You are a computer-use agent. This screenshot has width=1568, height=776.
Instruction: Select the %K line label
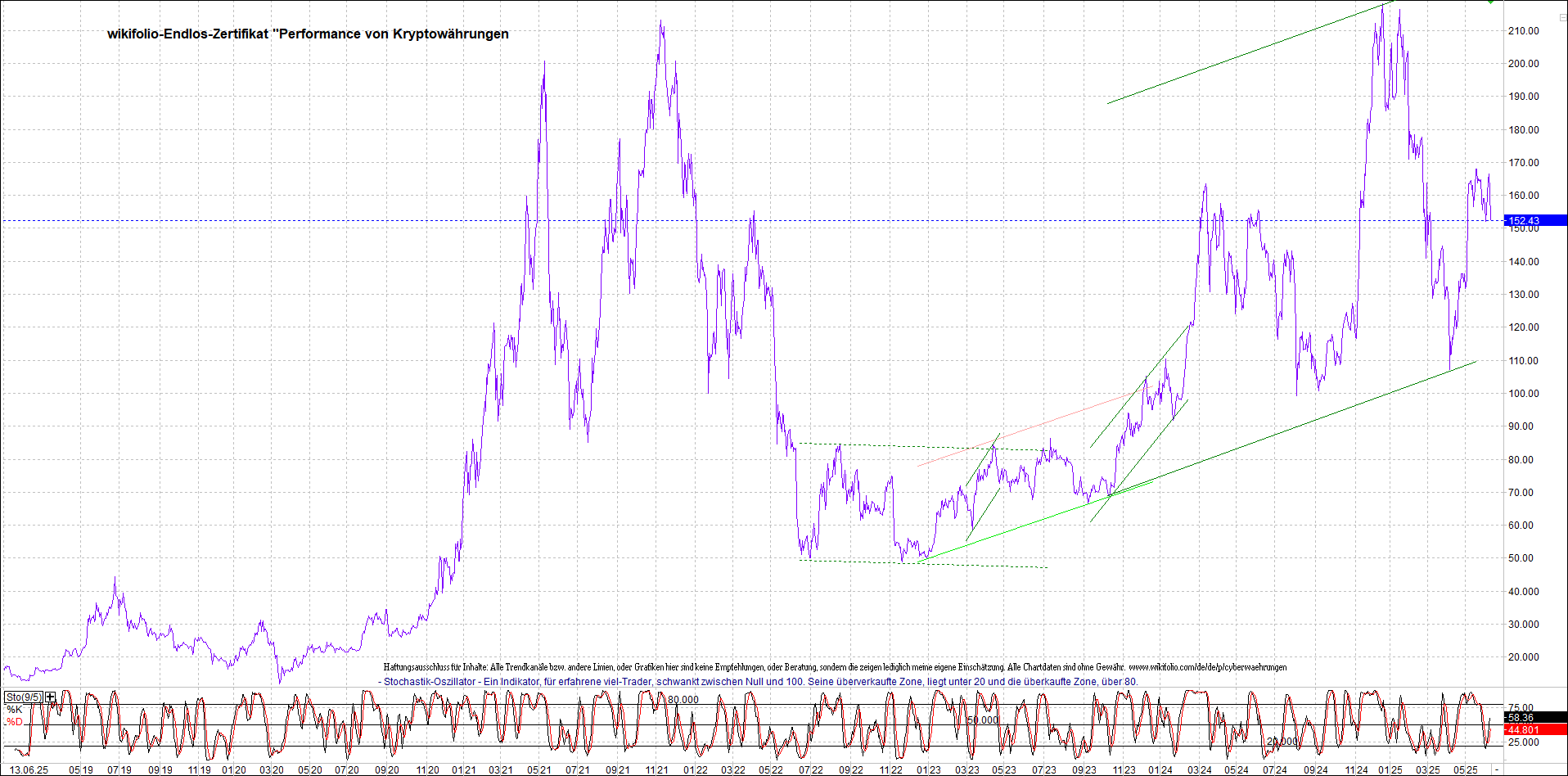click(x=14, y=710)
